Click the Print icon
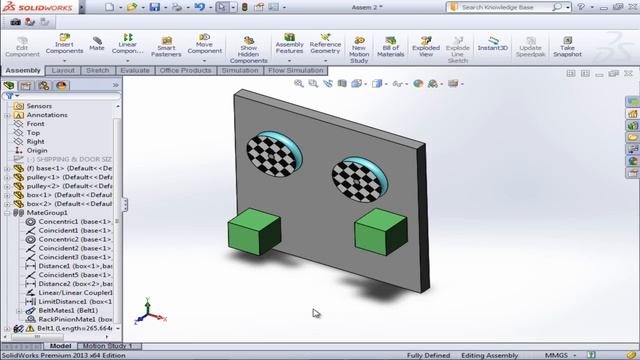Viewport: 640px width, 360px height. (x=177, y=7)
